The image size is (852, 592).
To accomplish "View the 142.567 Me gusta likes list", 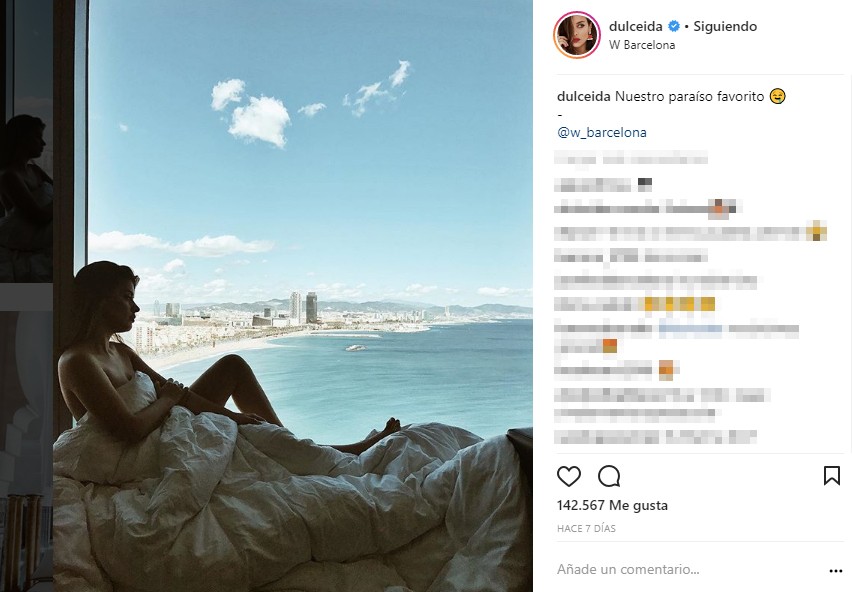I will pos(612,506).
